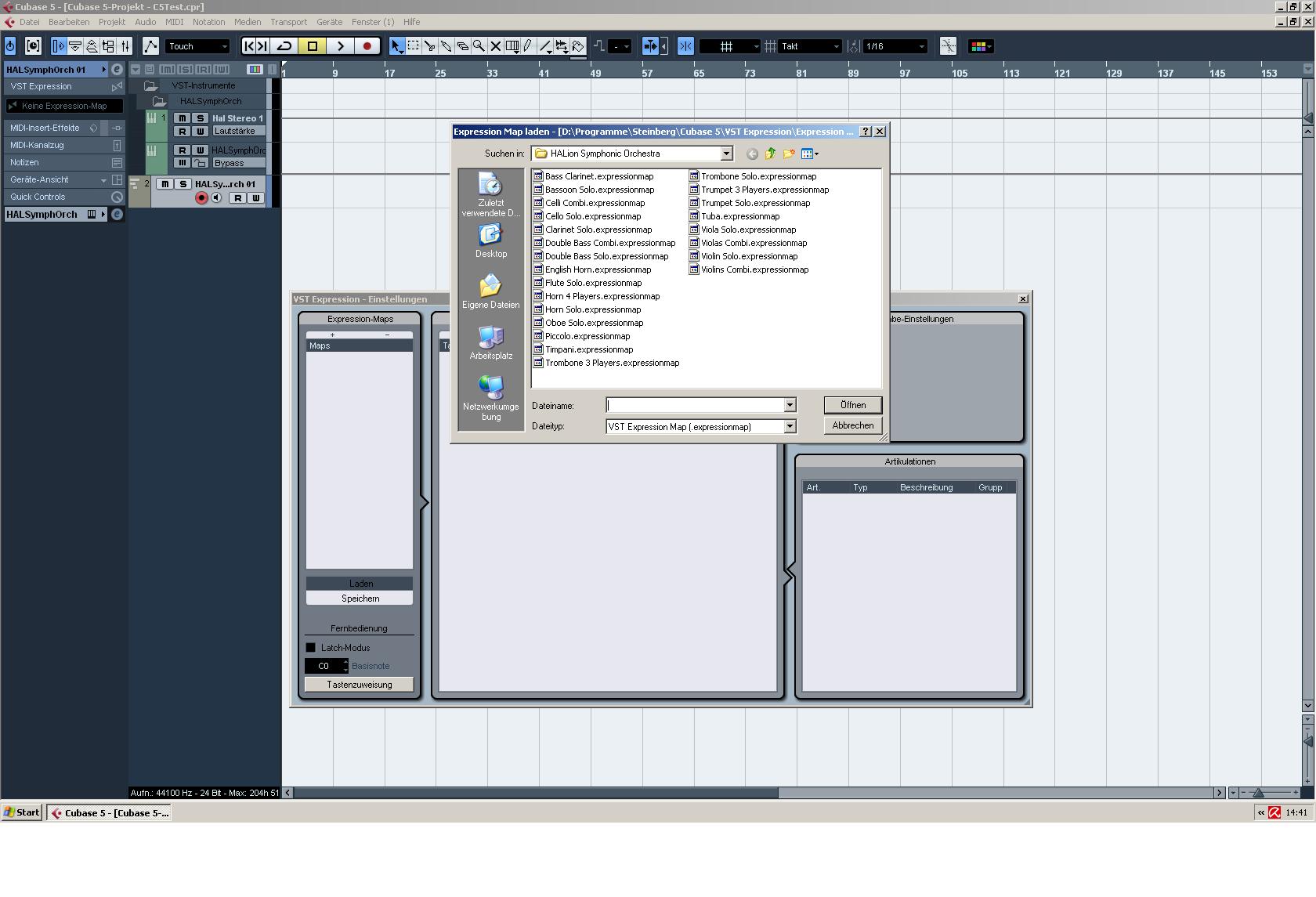The height and width of the screenshot is (897, 1316).
Task: Create new folder icon in dialog
Action: coord(789,154)
